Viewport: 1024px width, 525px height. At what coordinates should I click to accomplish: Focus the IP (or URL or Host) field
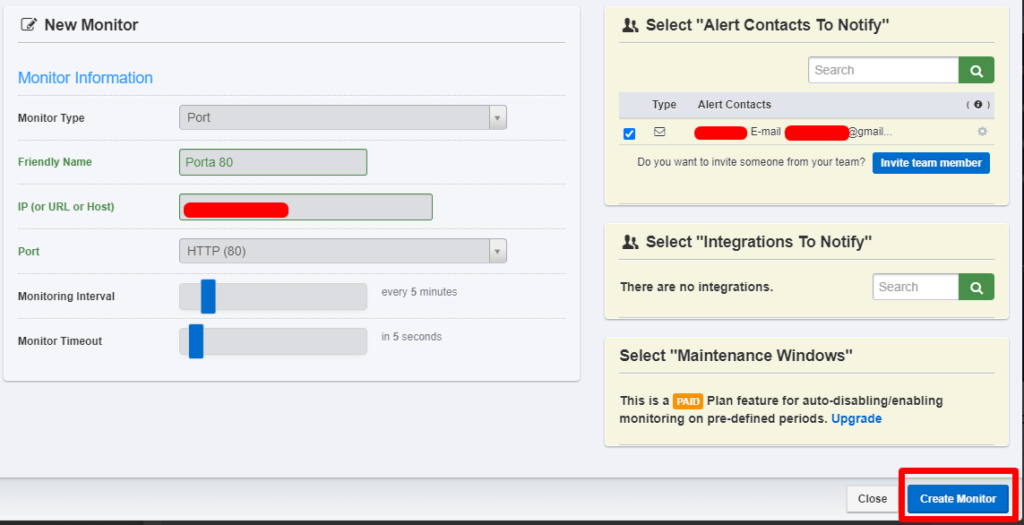click(x=305, y=207)
